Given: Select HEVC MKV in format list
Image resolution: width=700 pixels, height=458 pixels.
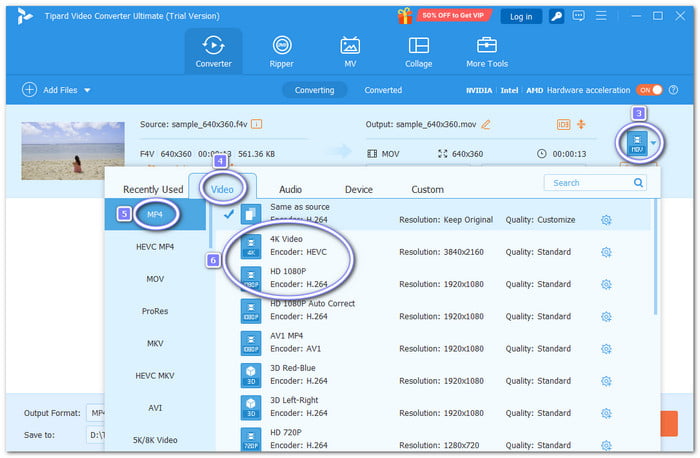Looking at the screenshot, I should coord(155,375).
